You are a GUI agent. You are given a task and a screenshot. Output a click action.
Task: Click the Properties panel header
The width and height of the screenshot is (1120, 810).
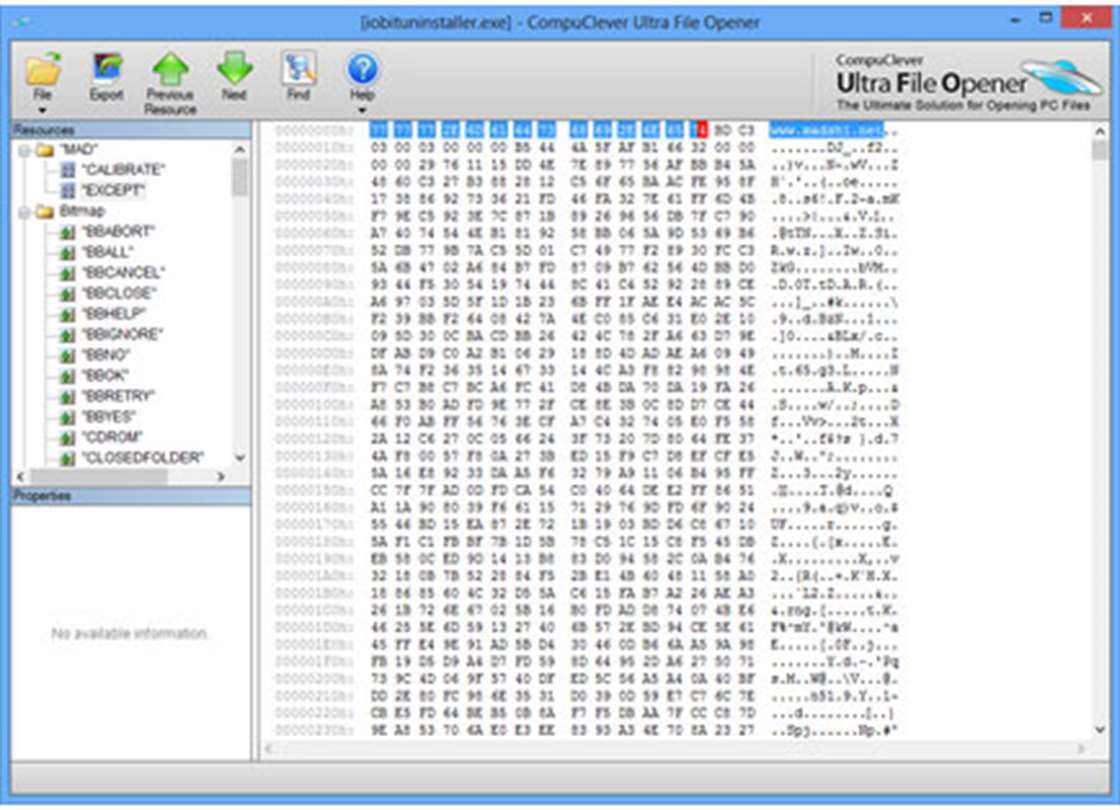coord(131,496)
